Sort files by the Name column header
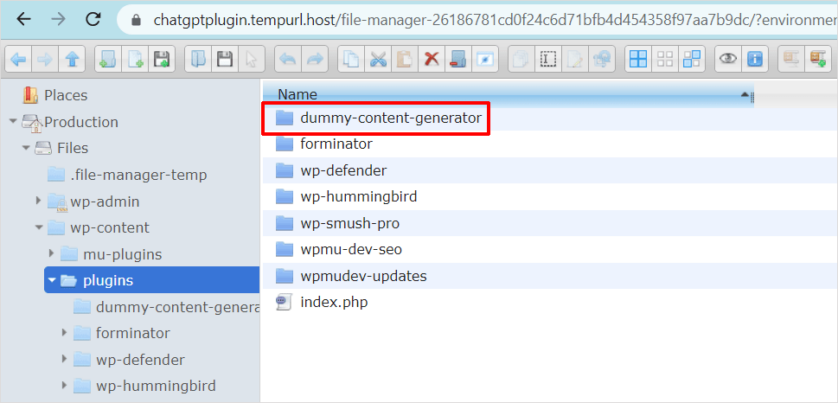 [x=298, y=94]
